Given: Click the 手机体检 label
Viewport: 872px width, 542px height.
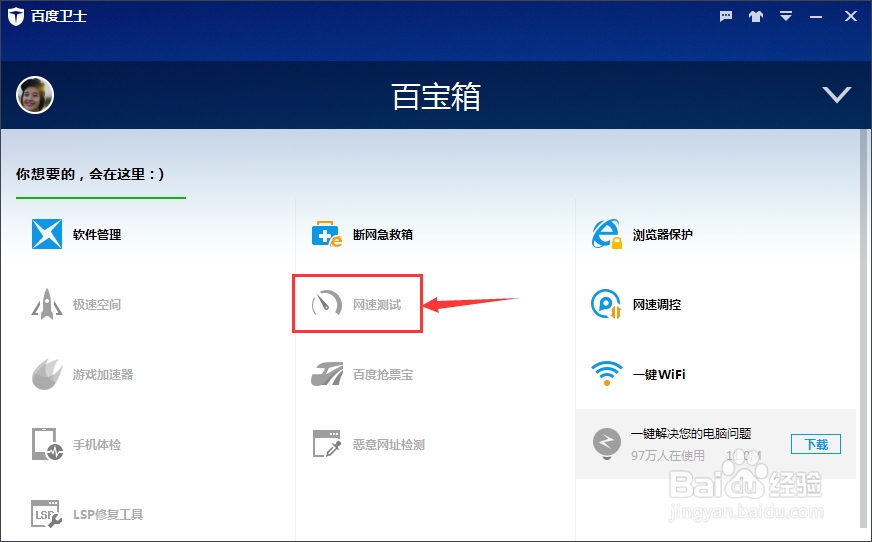Looking at the screenshot, I should pyautogui.click(x=97, y=445).
